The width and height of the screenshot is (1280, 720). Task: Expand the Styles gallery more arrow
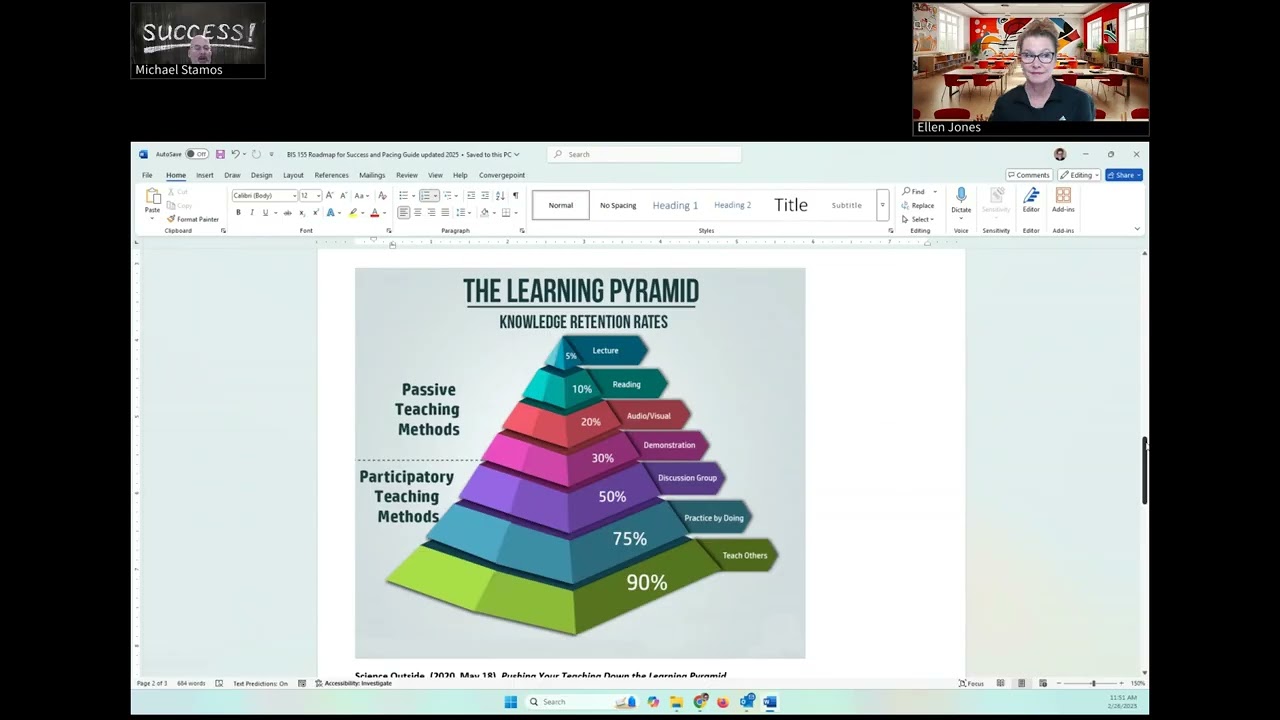[x=882, y=205]
